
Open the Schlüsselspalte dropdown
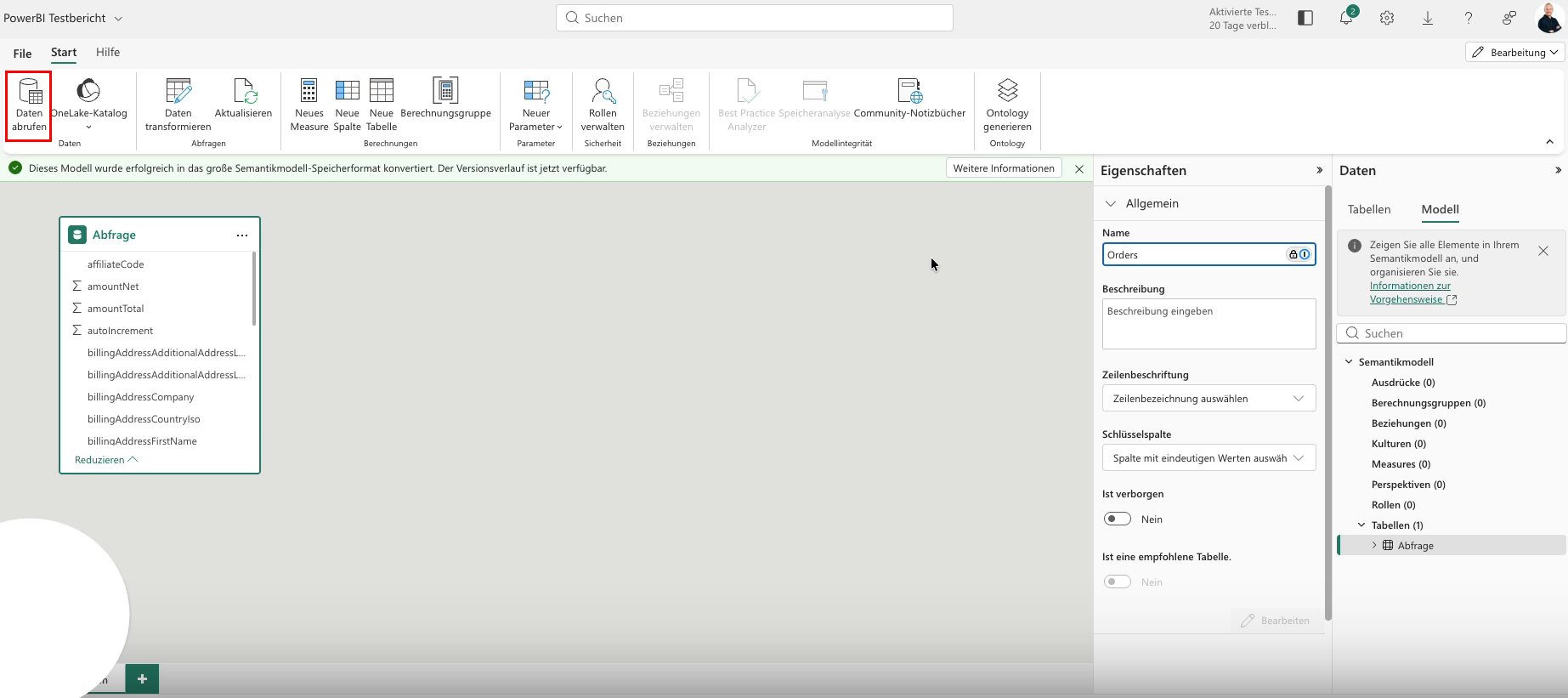pos(1209,457)
